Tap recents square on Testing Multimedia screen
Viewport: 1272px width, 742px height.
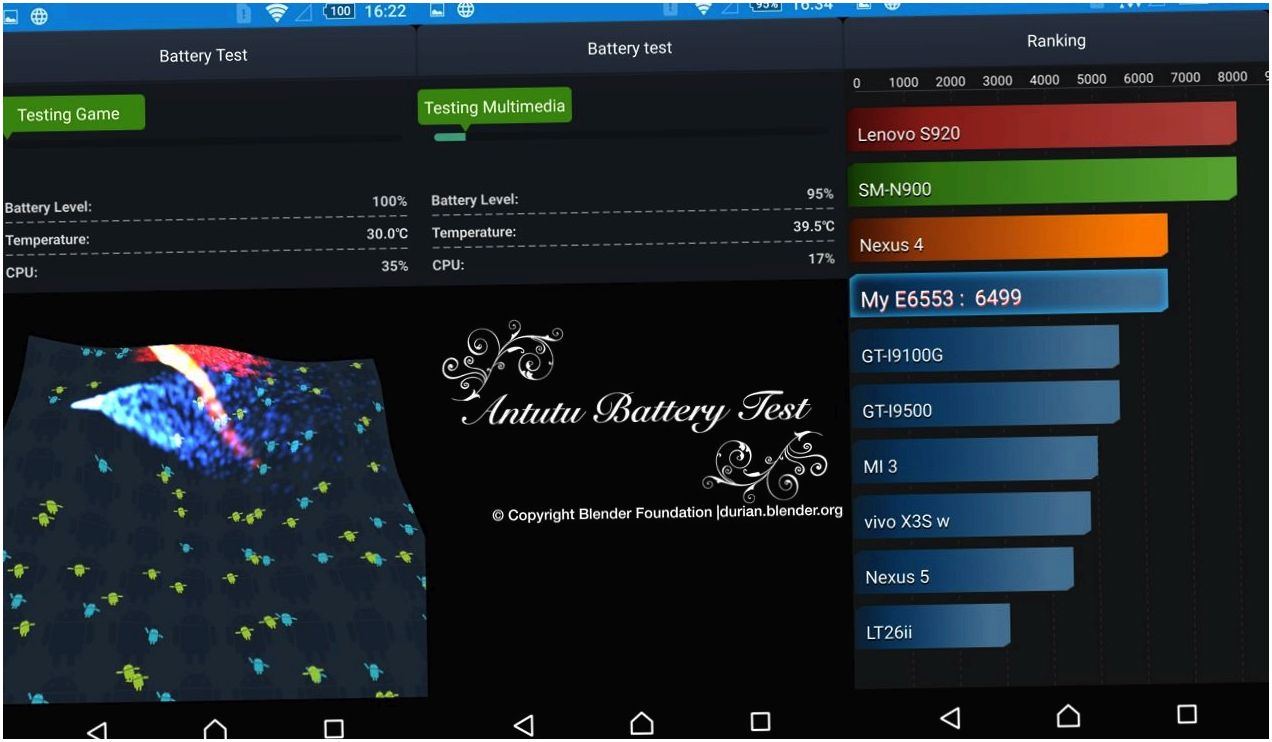(x=761, y=721)
